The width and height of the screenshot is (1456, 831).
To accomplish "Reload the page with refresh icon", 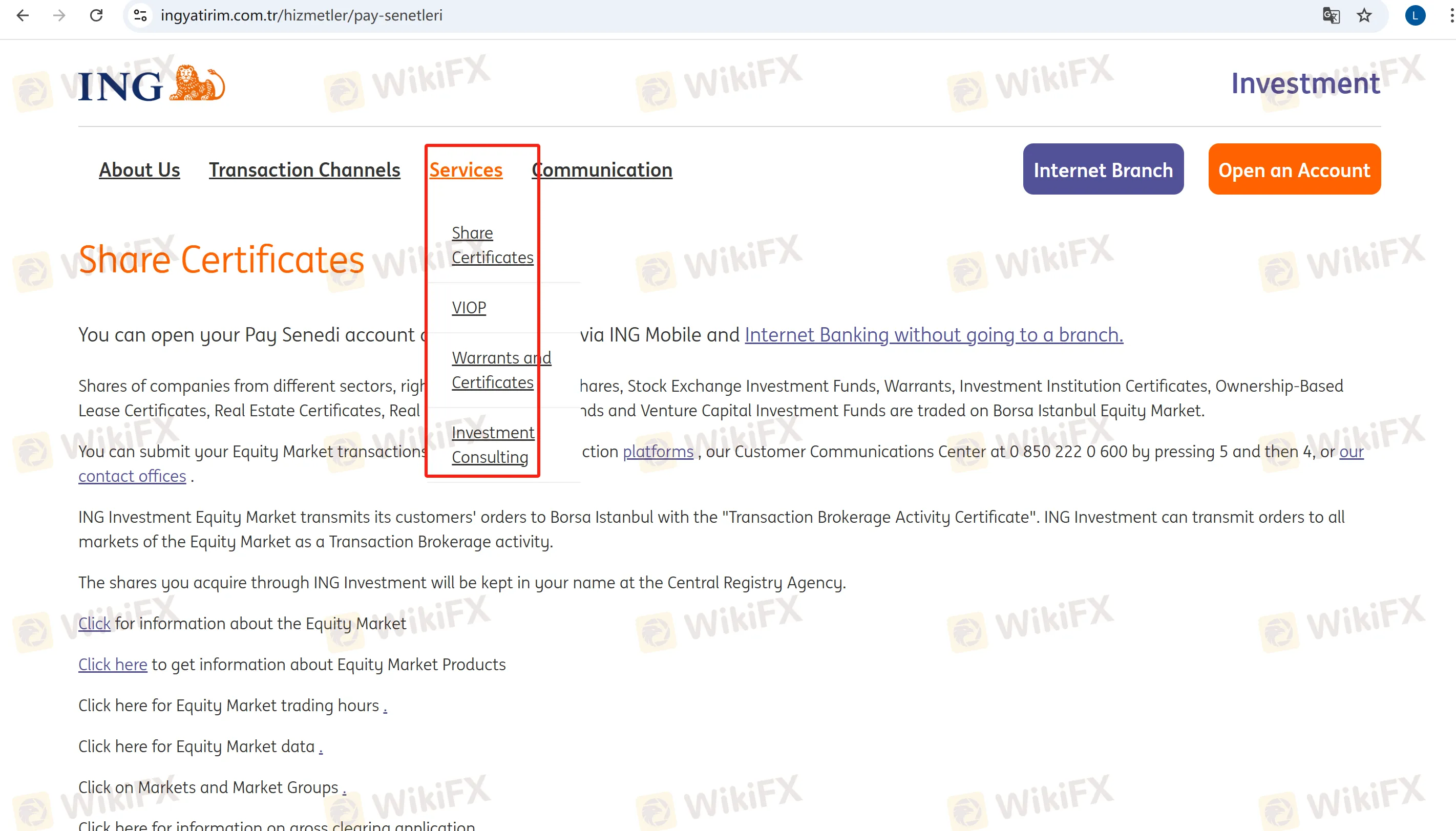I will [x=96, y=15].
